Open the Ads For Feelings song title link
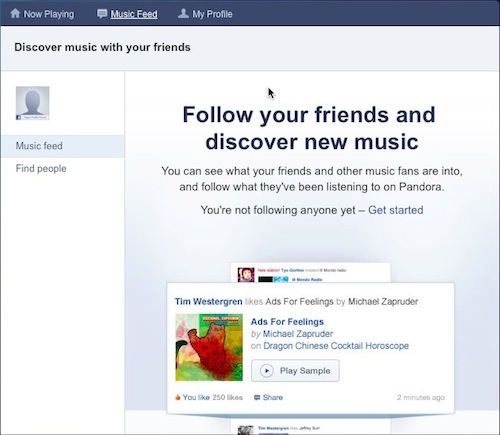This screenshot has width=500, height=435. click(x=287, y=322)
